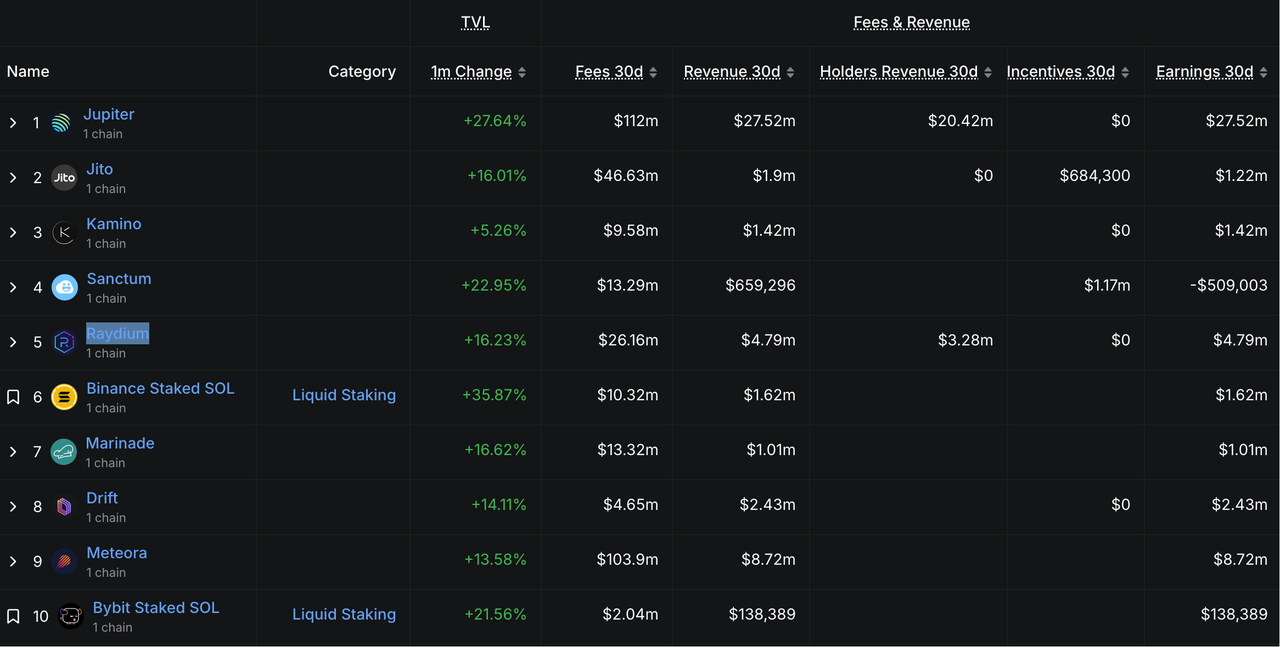The height and width of the screenshot is (647, 1280).
Task: Click the Binance Staked SOL logo
Action: pyautogui.click(x=64, y=397)
